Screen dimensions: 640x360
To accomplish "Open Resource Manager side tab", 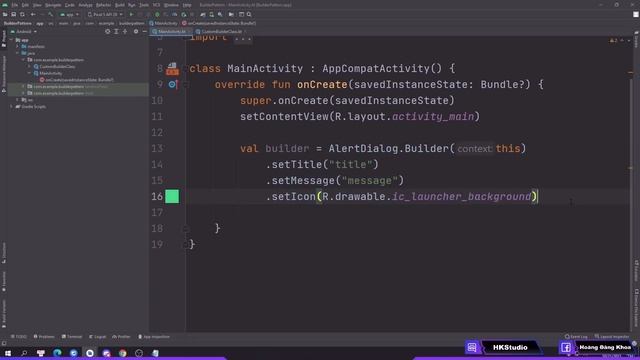I will tap(4, 74).
